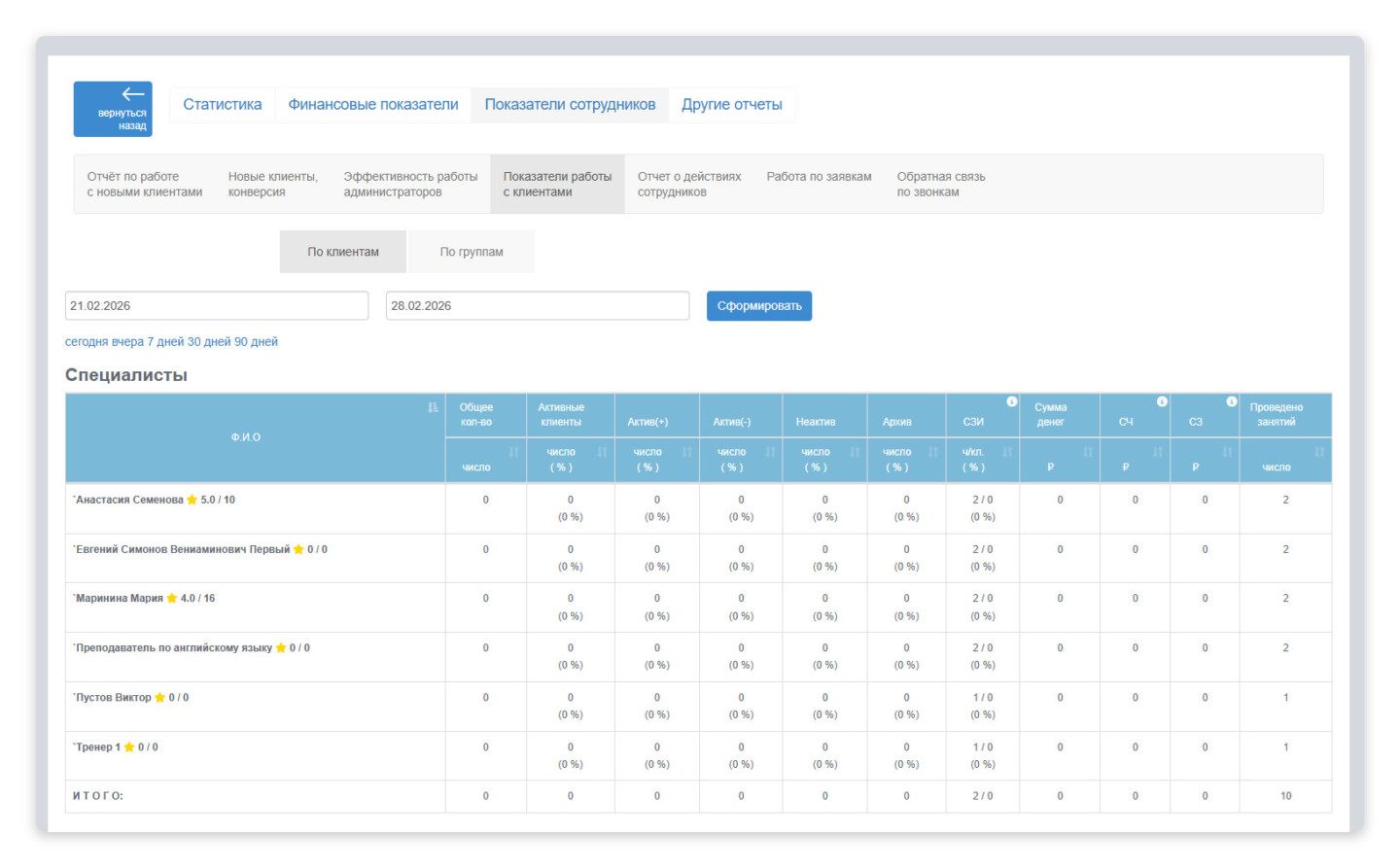
Task: Sort by Сумма денег sort arrows
Action: point(1087,452)
